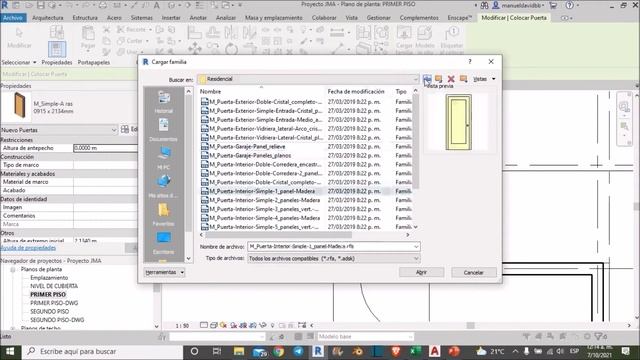Click the Revit icon in the taskbar

click(x=318, y=351)
